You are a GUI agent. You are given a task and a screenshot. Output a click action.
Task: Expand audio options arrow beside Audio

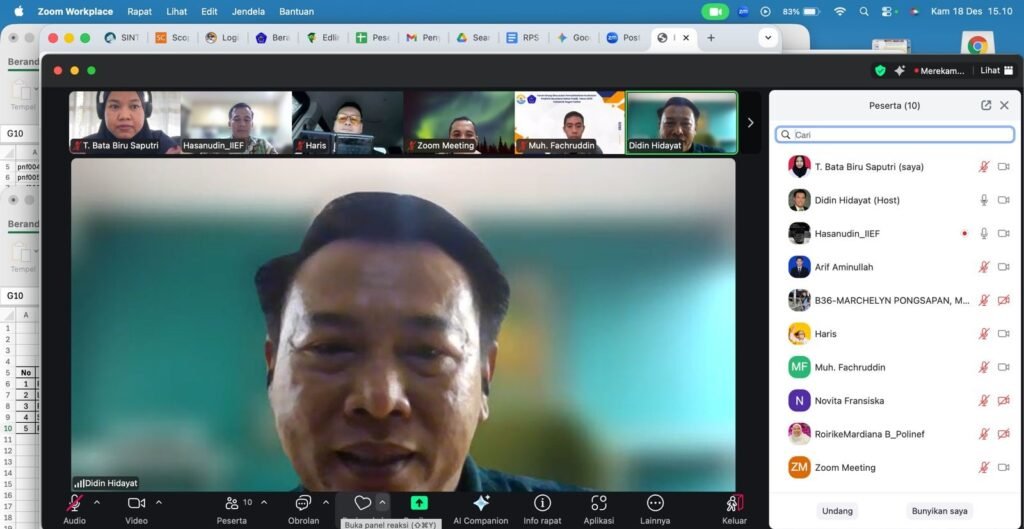pos(97,502)
